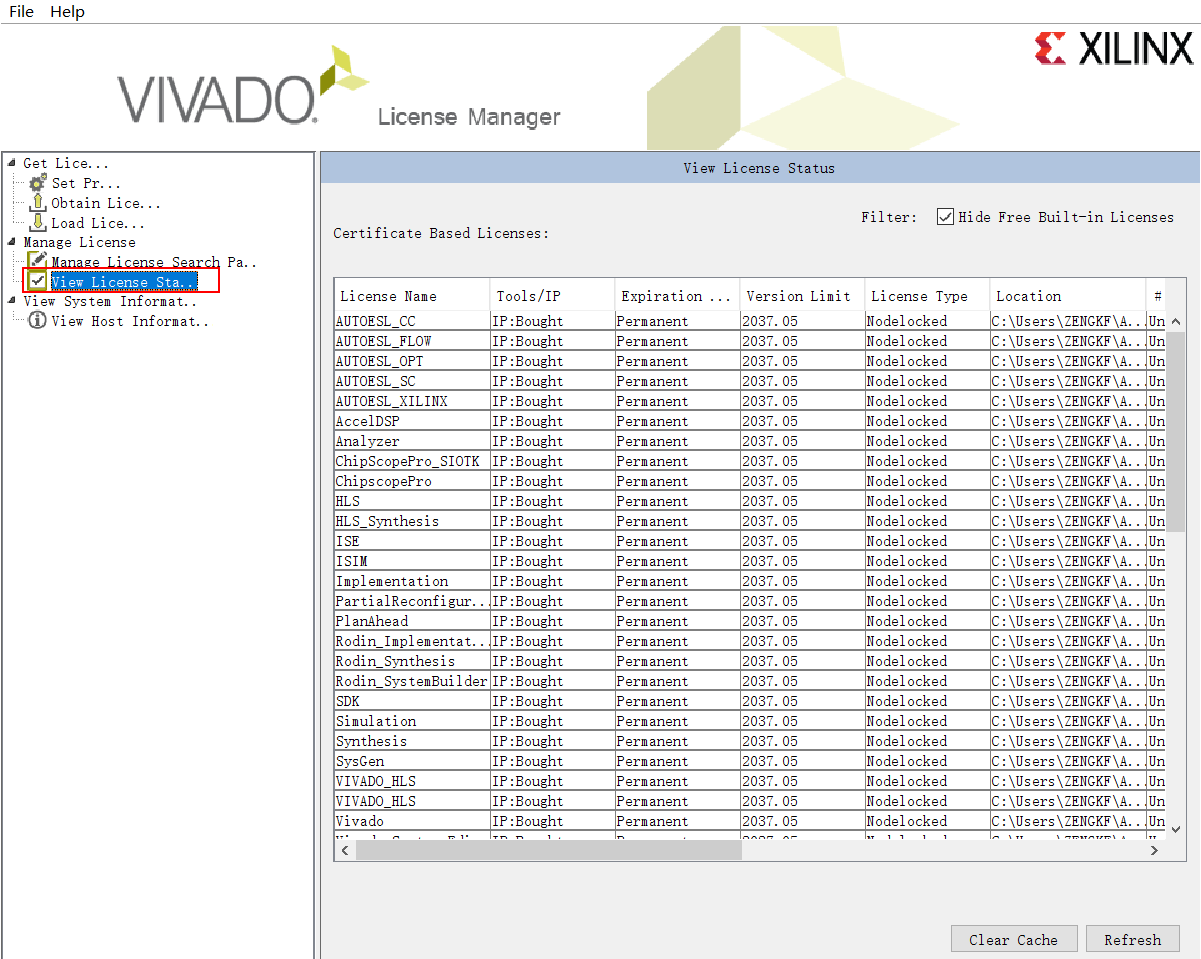Click the horizontal scrollbar right arrow
Screen dimensions: 1201x959
tap(1154, 850)
